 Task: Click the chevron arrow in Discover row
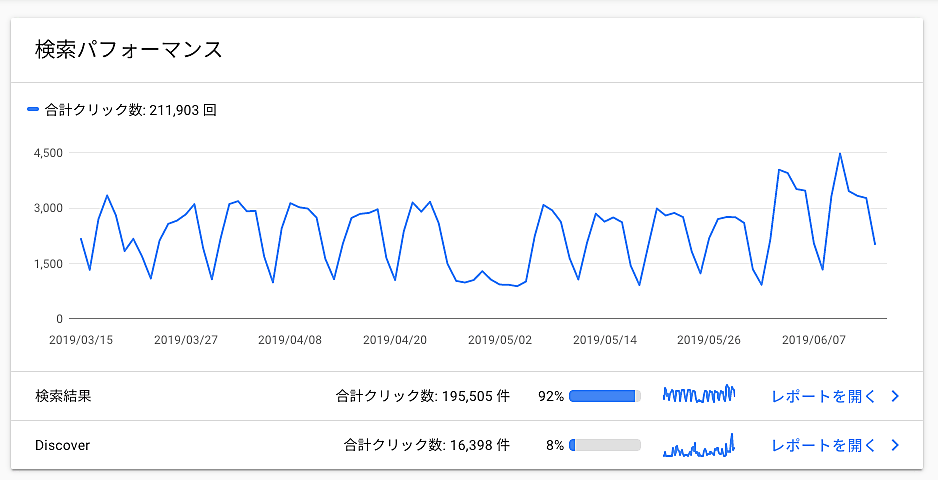coord(895,445)
